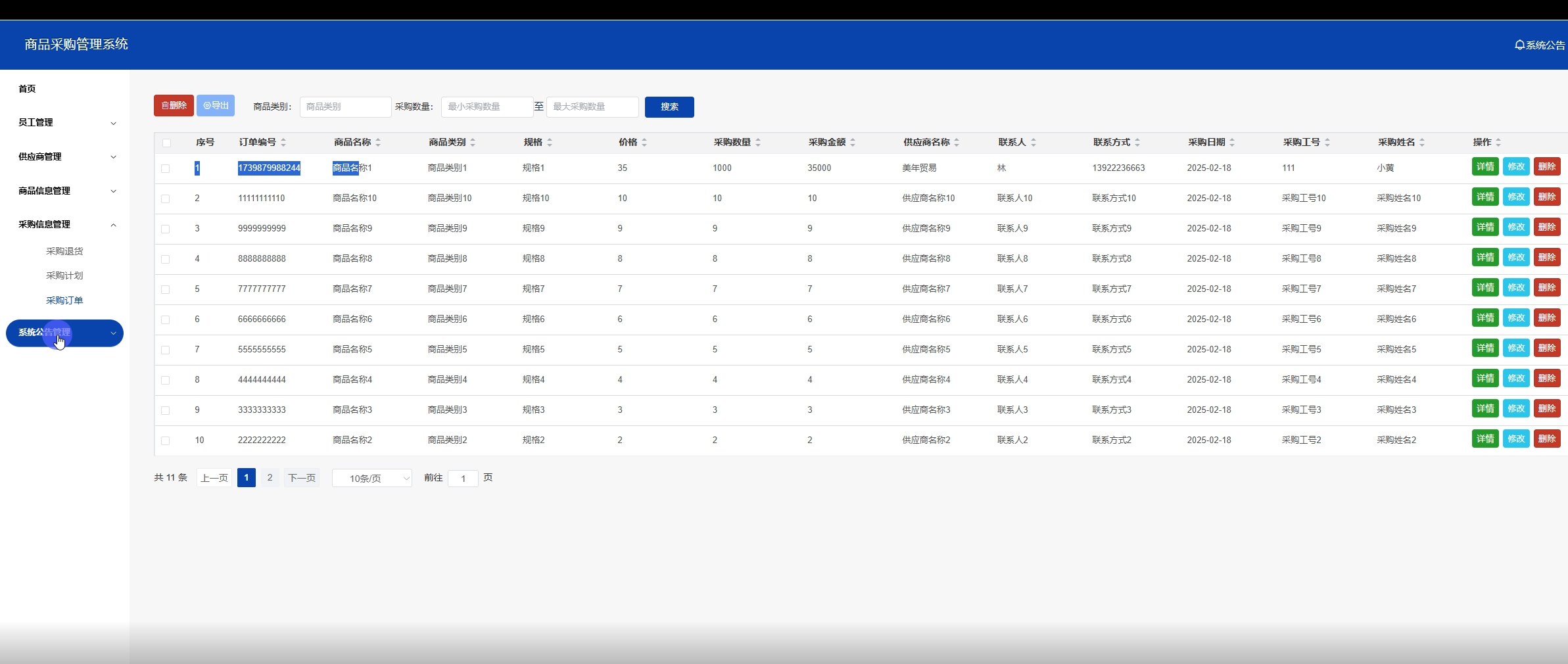
Task: Go to 首页 in the sidebar
Action: pyautogui.click(x=28, y=89)
